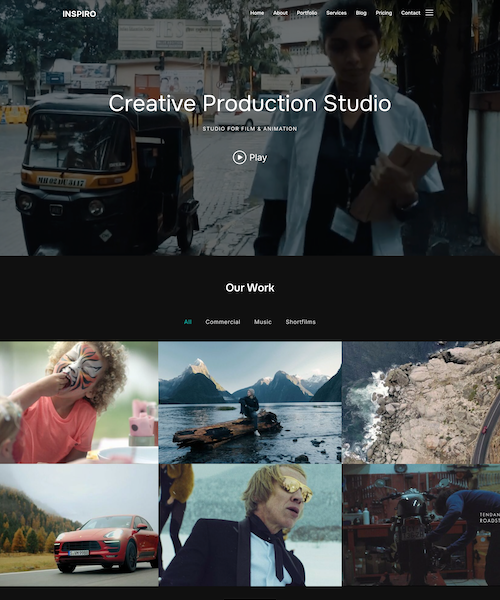The height and width of the screenshot is (600, 500).
Task: Open the rocky coastline aerial thumbnail
Action: [x=421, y=402]
